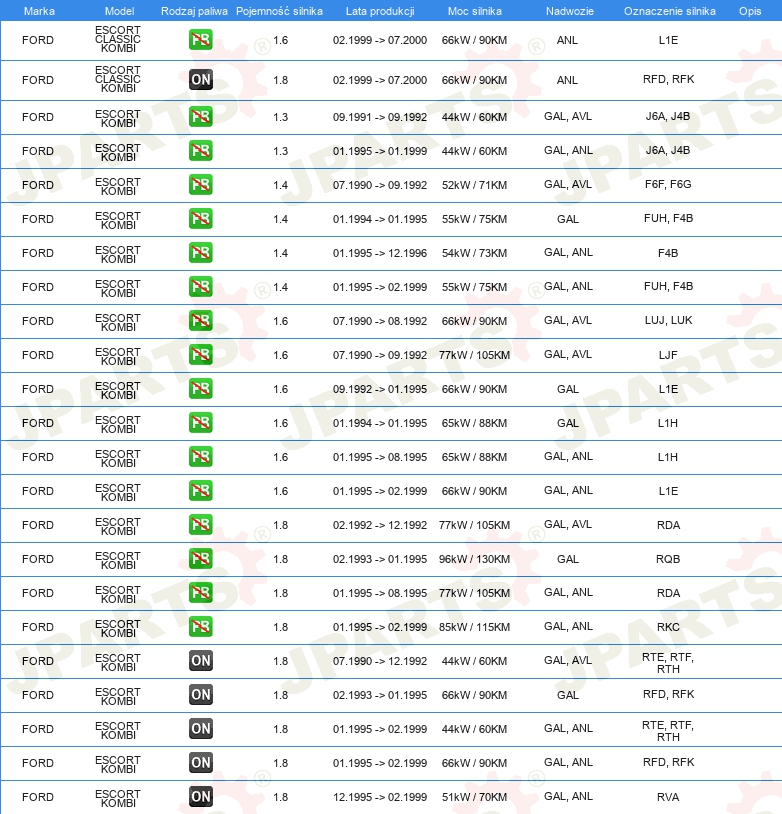Click ESCORT CLASSIC KOMBI model in the 1.6 row

pyautogui.click(x=118, y=39)
